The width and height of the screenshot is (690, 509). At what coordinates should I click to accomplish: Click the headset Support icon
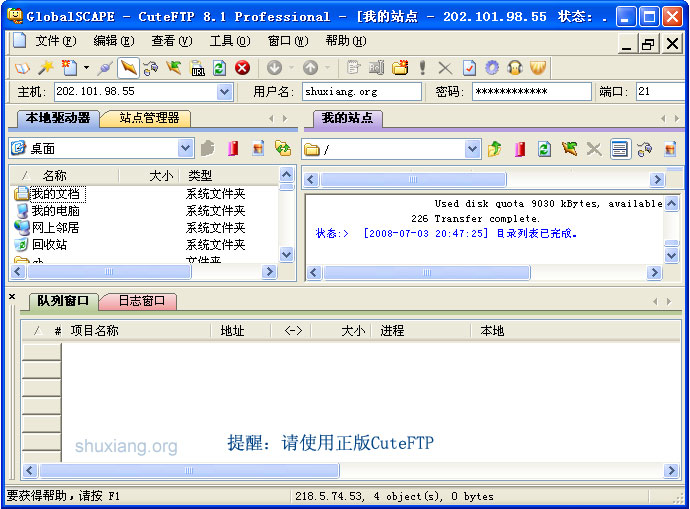(x=515, y=68)
